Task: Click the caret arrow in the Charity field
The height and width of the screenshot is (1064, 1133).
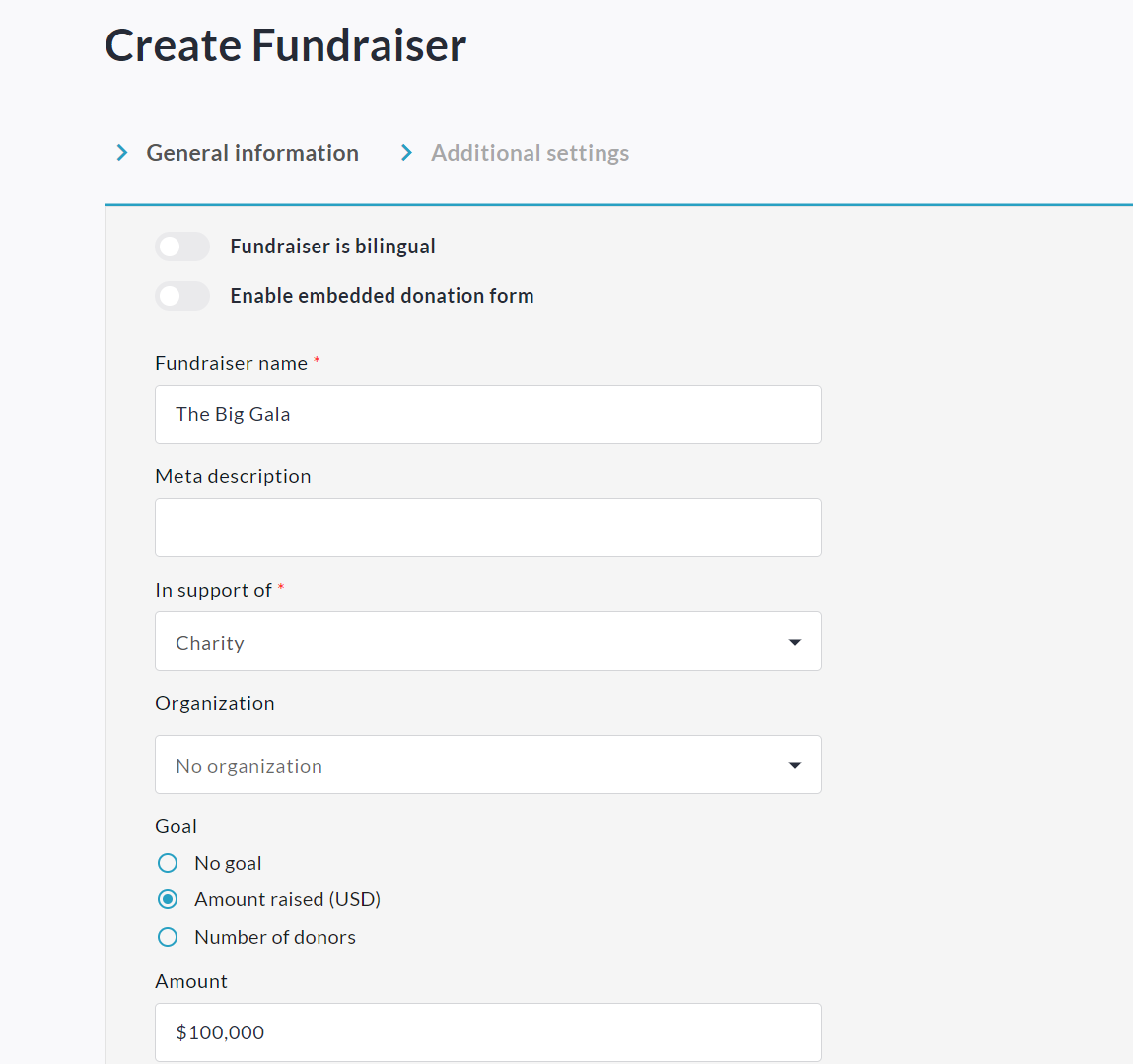Action: tap(794, 642)
